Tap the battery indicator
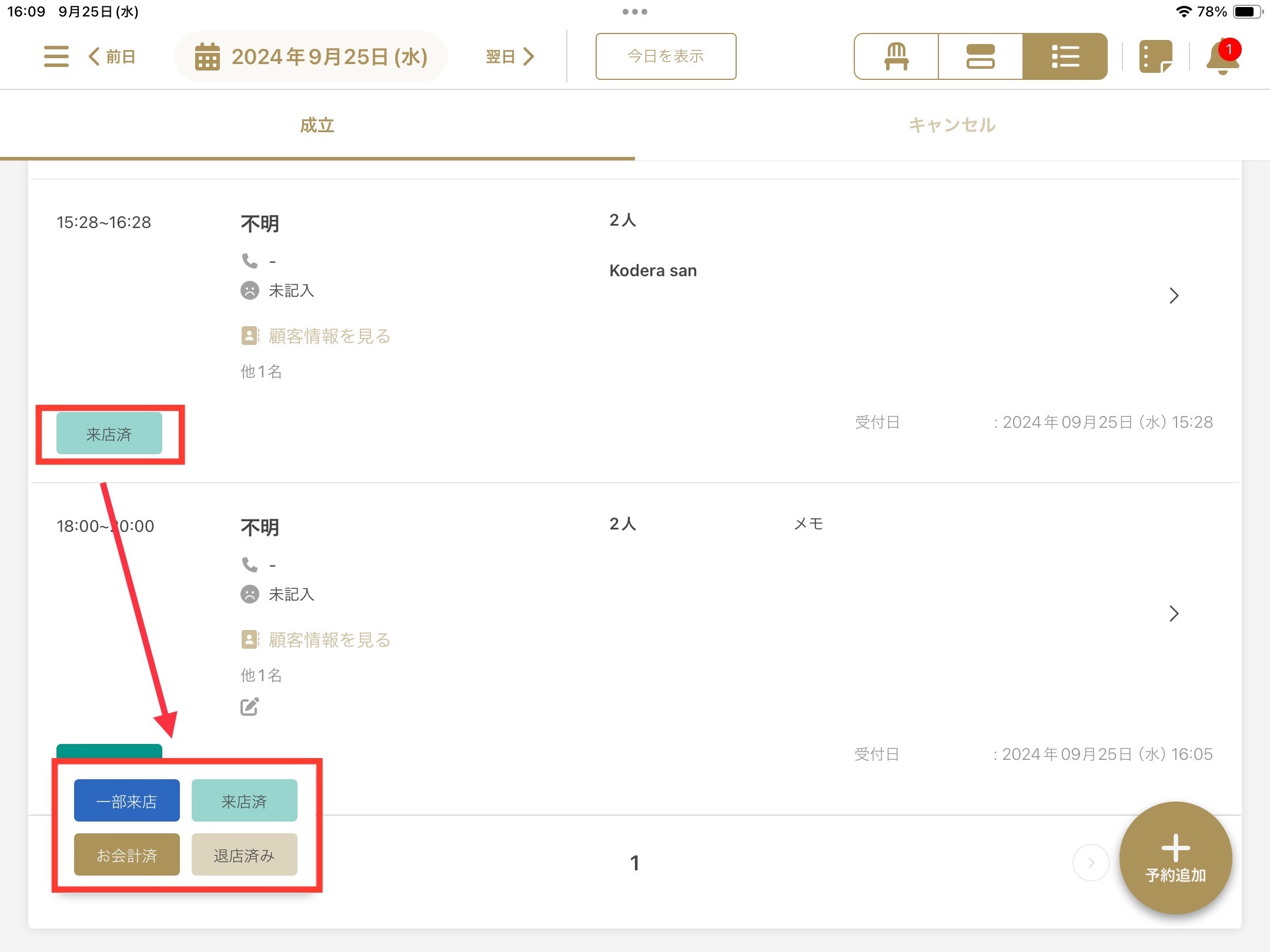This screenshot has height=952, width=1270. [x=1247, y=12]
